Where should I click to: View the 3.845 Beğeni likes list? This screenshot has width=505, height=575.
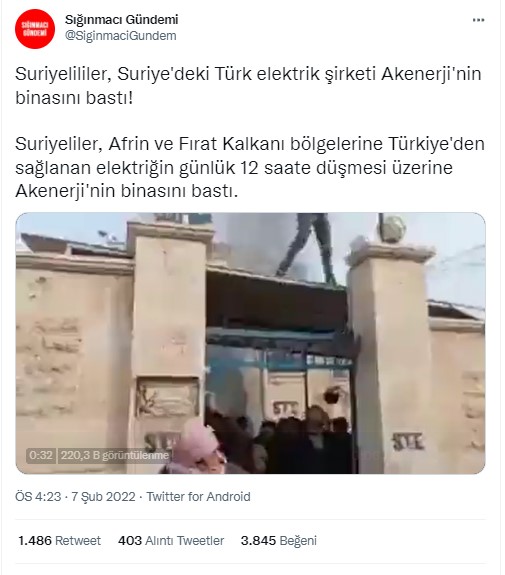[x=279, y=541]
